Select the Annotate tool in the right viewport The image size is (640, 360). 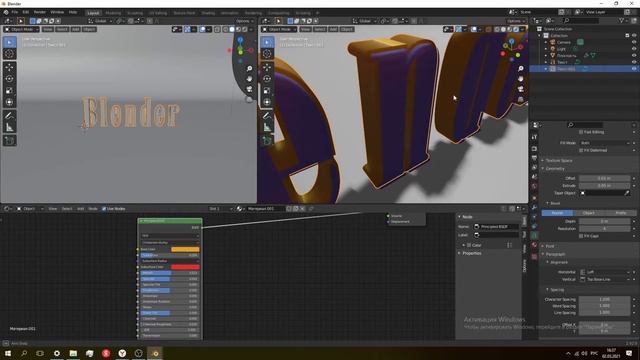coord(267,116)
